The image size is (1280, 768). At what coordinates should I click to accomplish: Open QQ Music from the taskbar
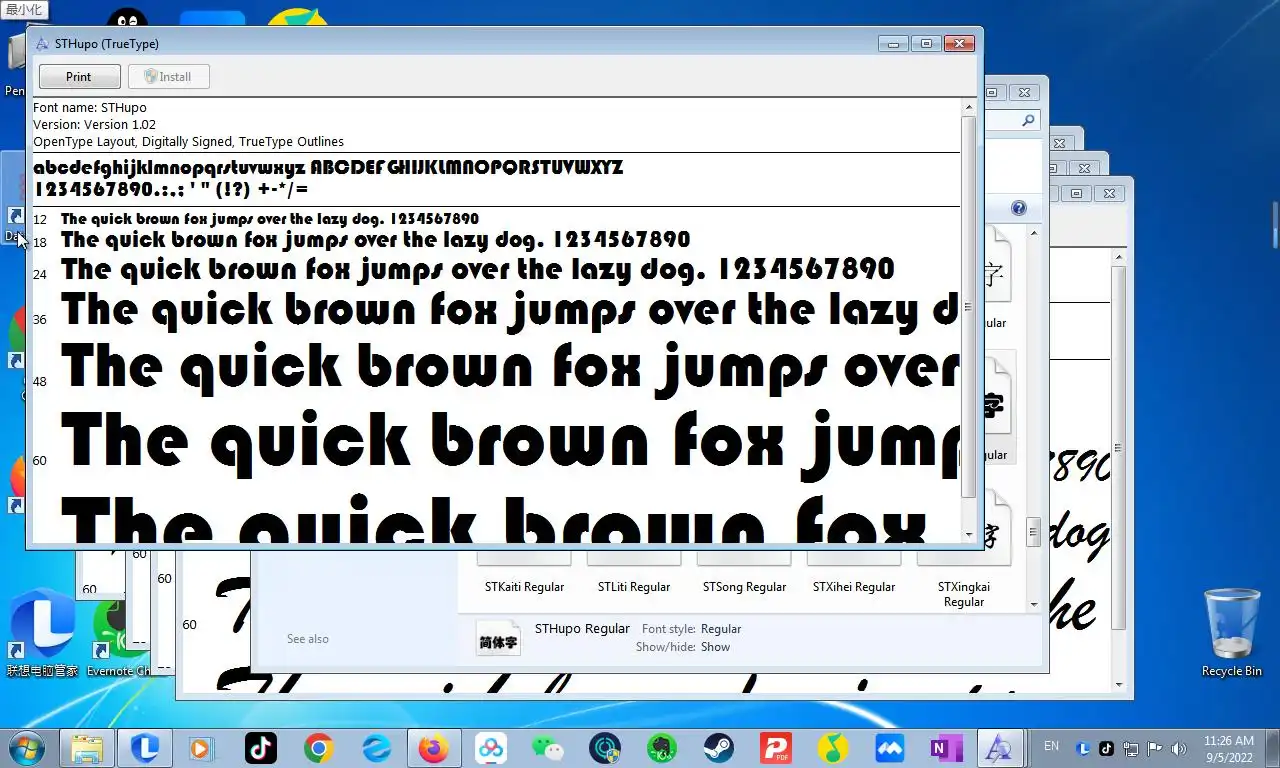click(x=833, y=748)
